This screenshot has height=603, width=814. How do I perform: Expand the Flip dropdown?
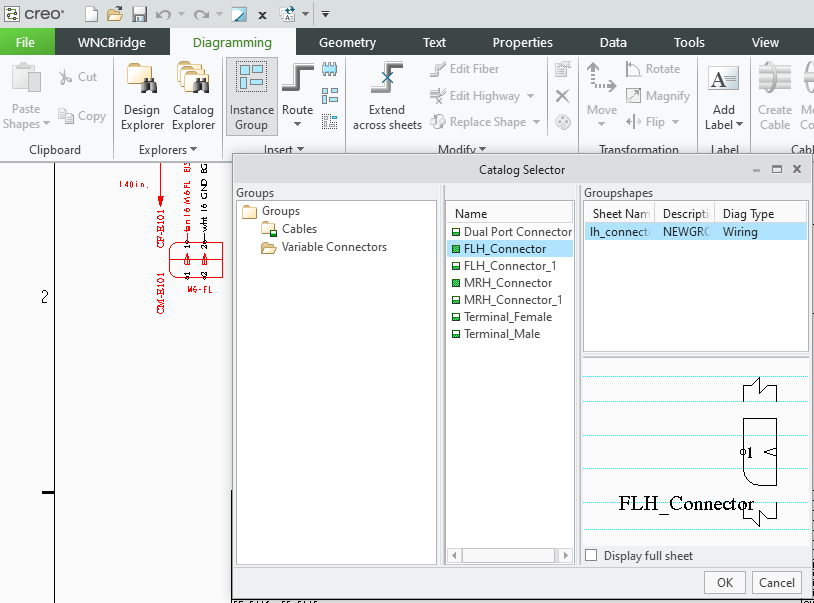click(675, 122)
